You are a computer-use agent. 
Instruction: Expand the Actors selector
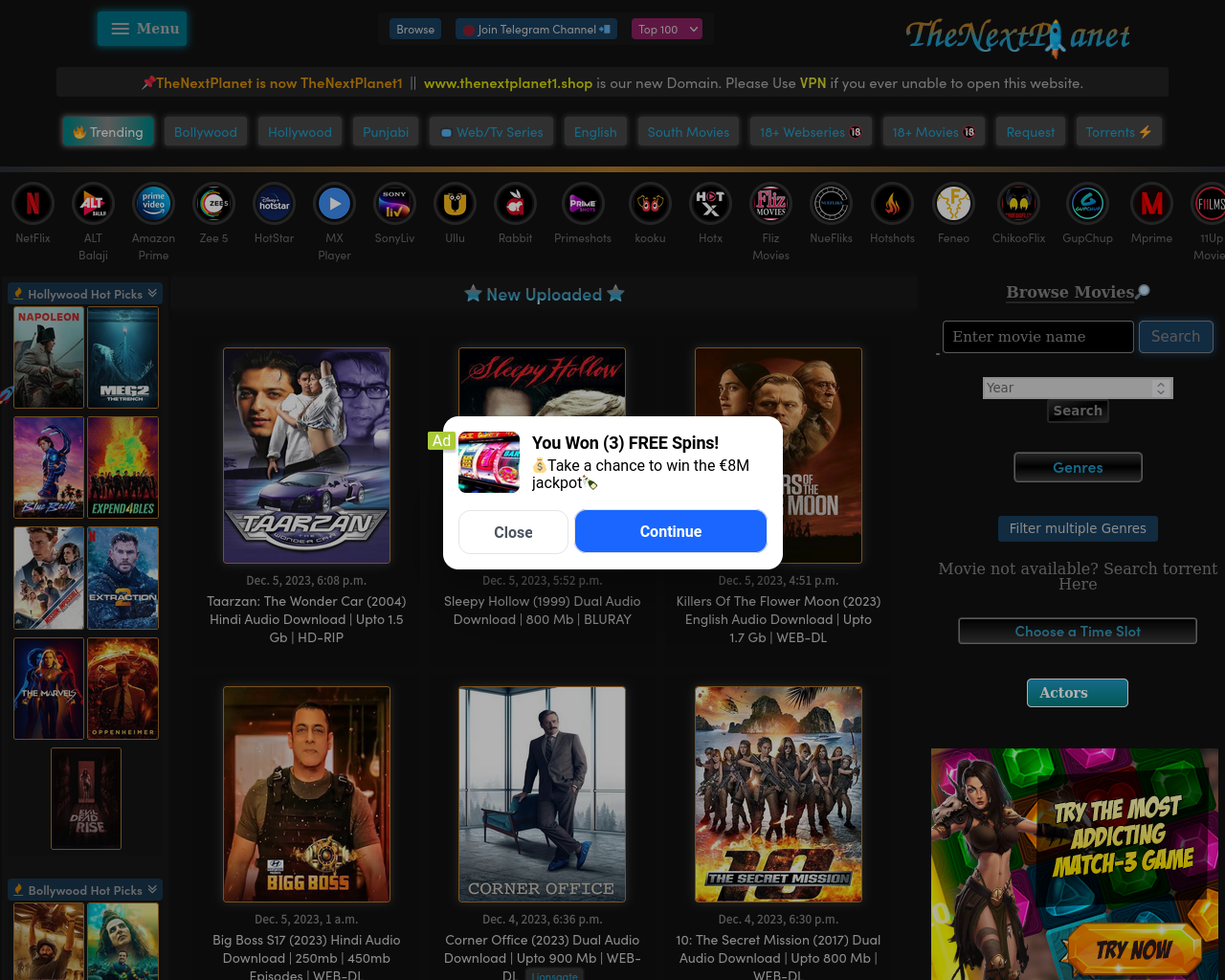(1078, 693)
